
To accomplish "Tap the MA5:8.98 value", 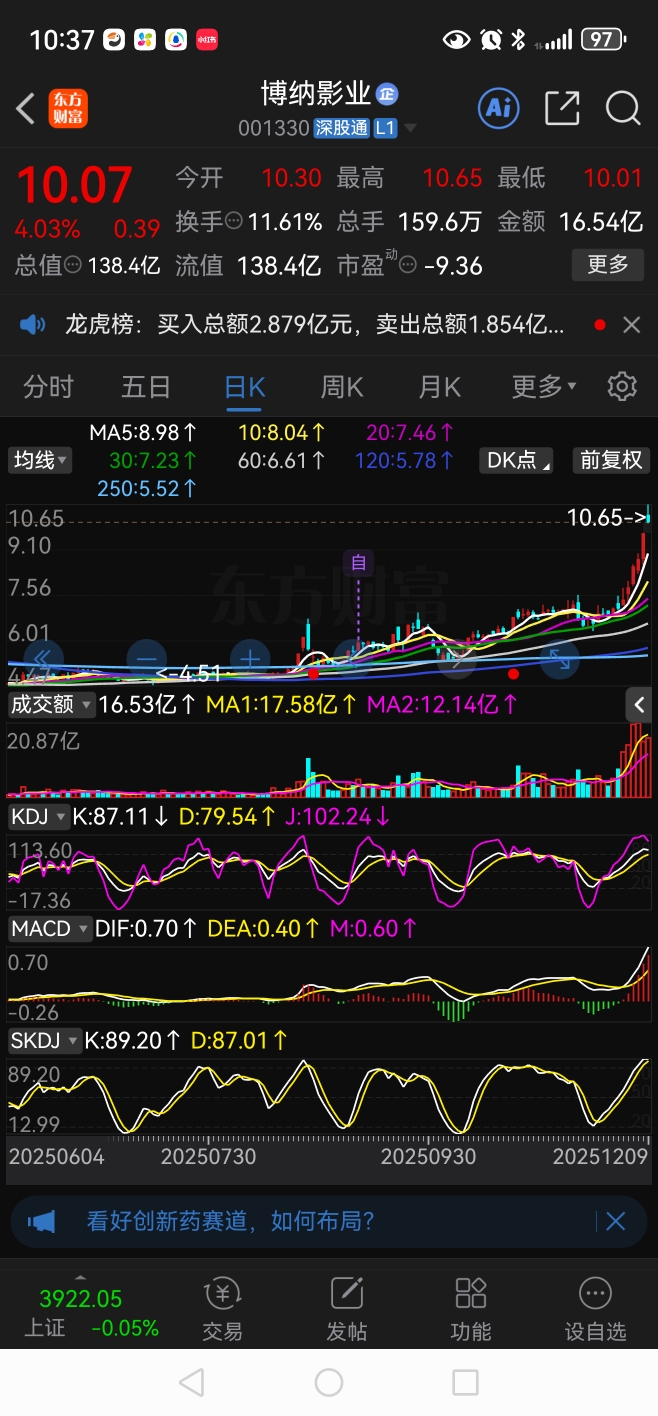I will coord(143,433).
